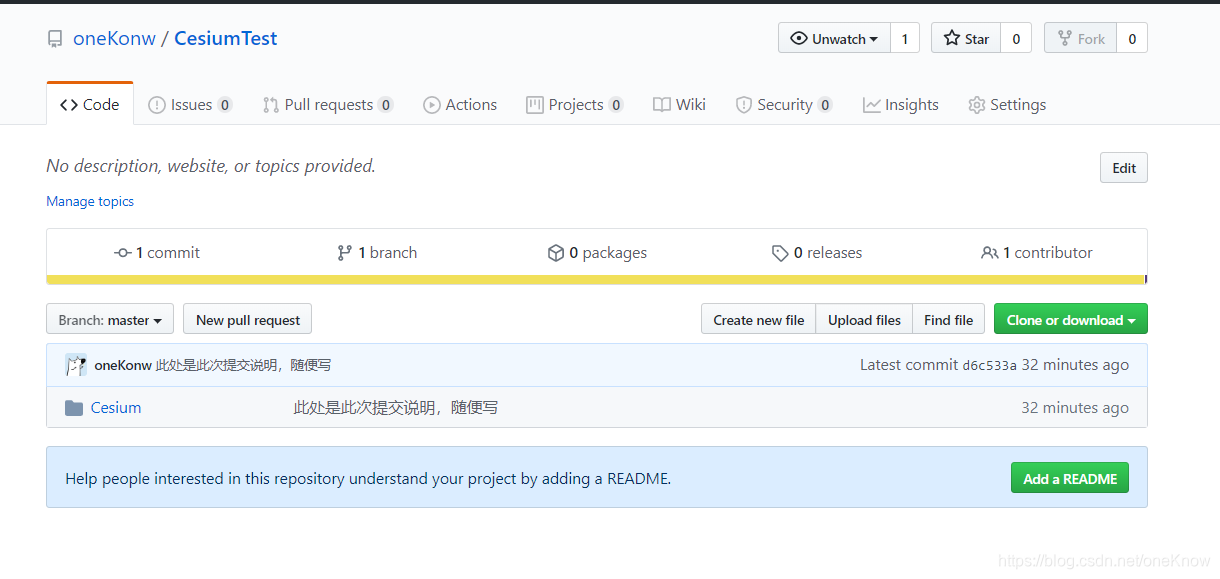Click '32 minutes ago' in the Cesium row
This screenshot has width=1220, height=579.
pyautogui.click(x=1075, y=408)
